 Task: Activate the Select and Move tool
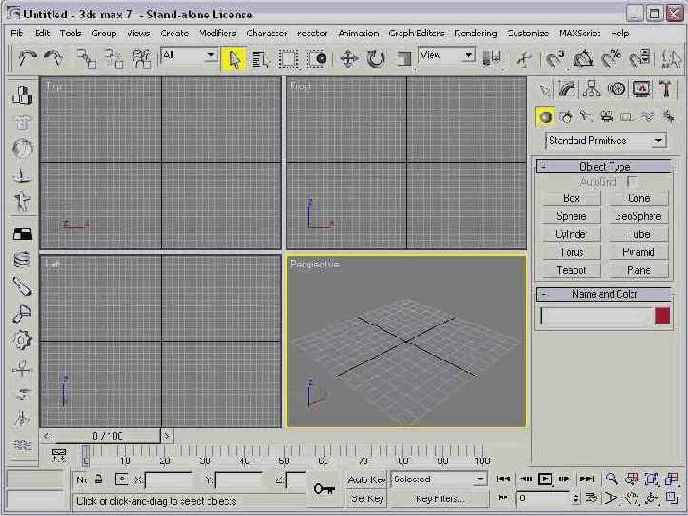click(x=349, y=59)
